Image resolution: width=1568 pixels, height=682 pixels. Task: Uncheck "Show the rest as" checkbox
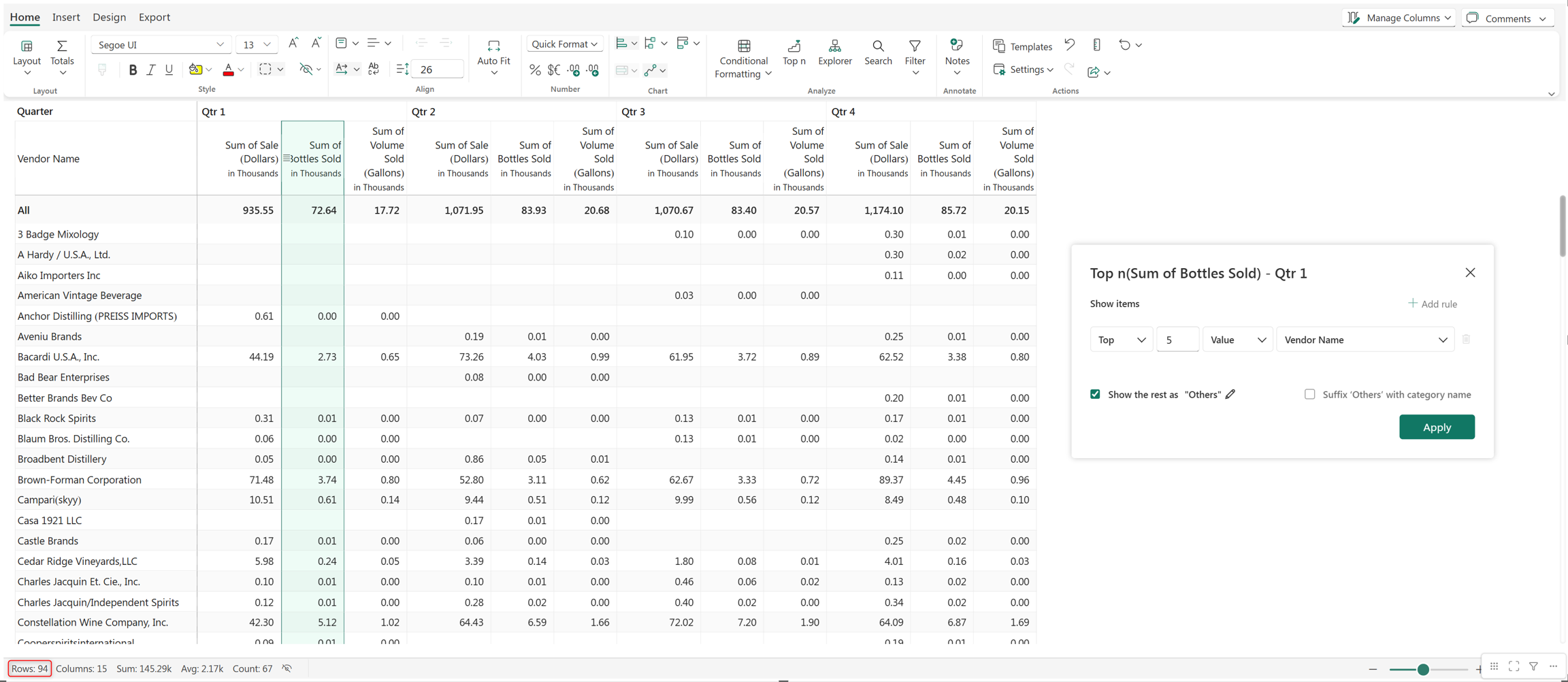(1095, 394)
